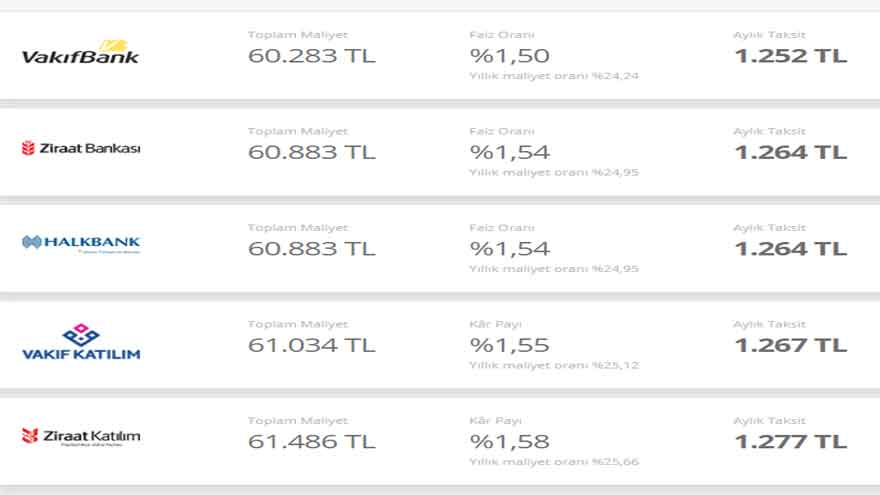Click Halkbank monthly installment 1.264 TL

tap(790, 249)
